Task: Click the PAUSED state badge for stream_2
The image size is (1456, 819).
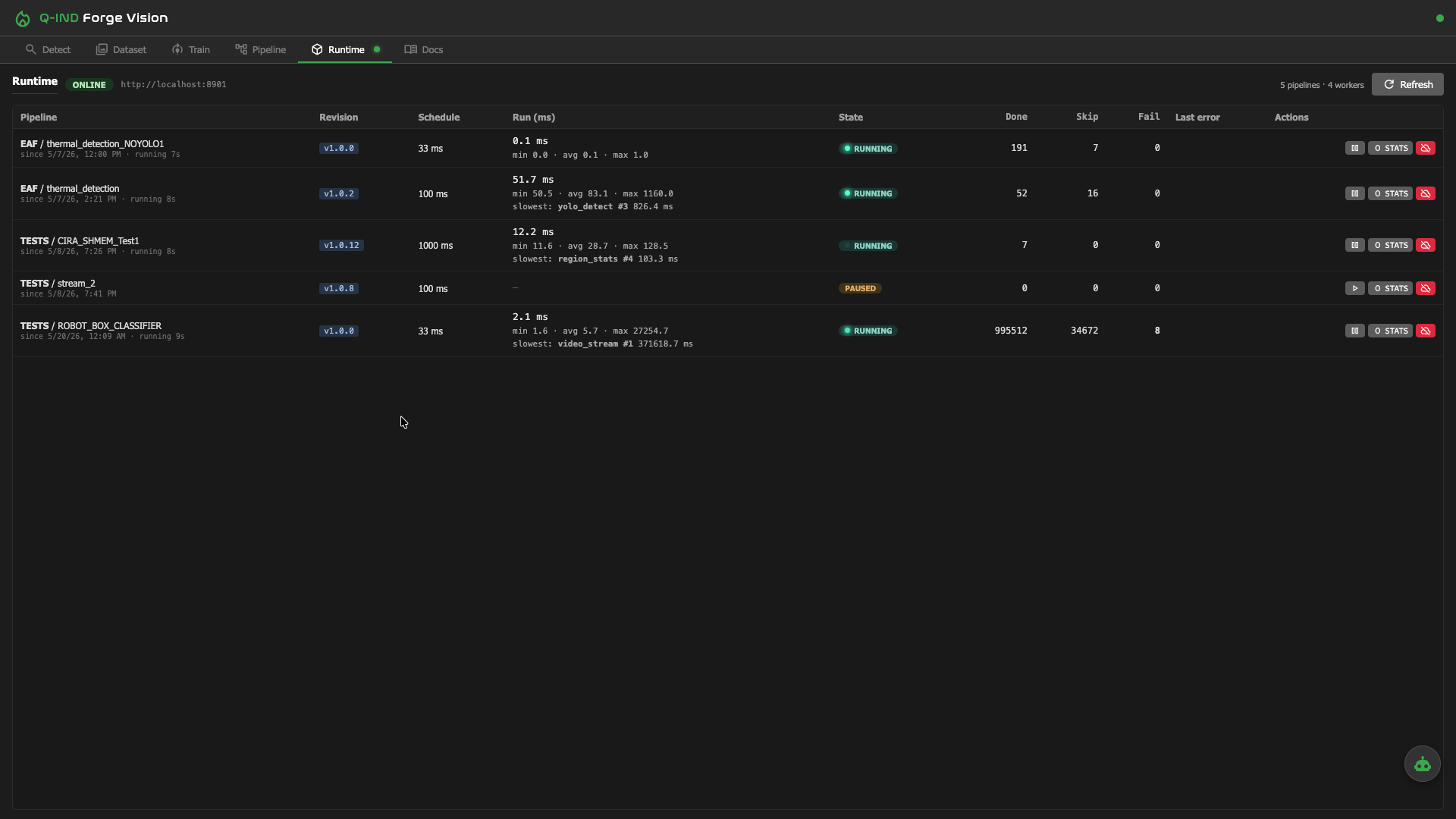Action: 860,288
